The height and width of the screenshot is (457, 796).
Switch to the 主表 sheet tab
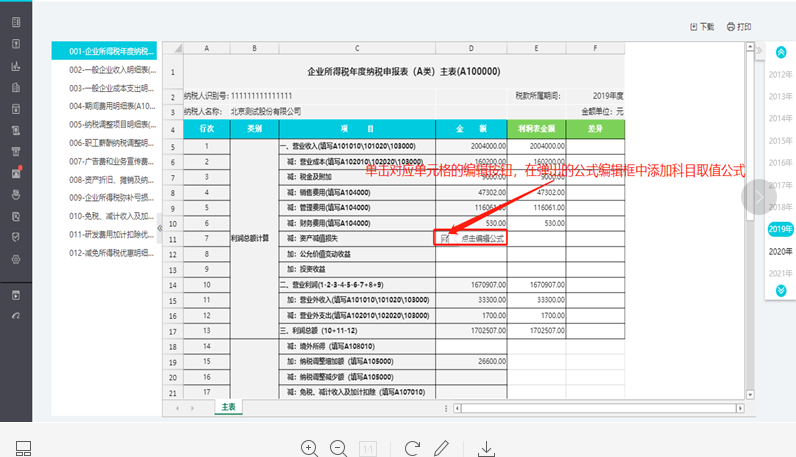pyautogui.click(x=228, y=407)
